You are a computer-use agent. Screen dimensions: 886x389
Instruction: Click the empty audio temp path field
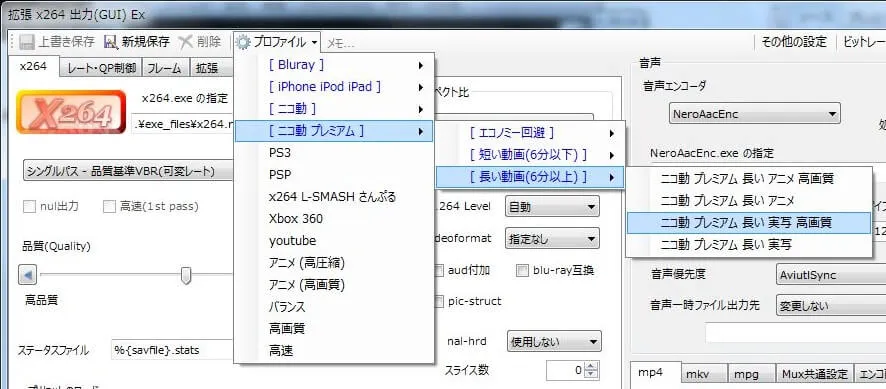[x=796, y=332]
